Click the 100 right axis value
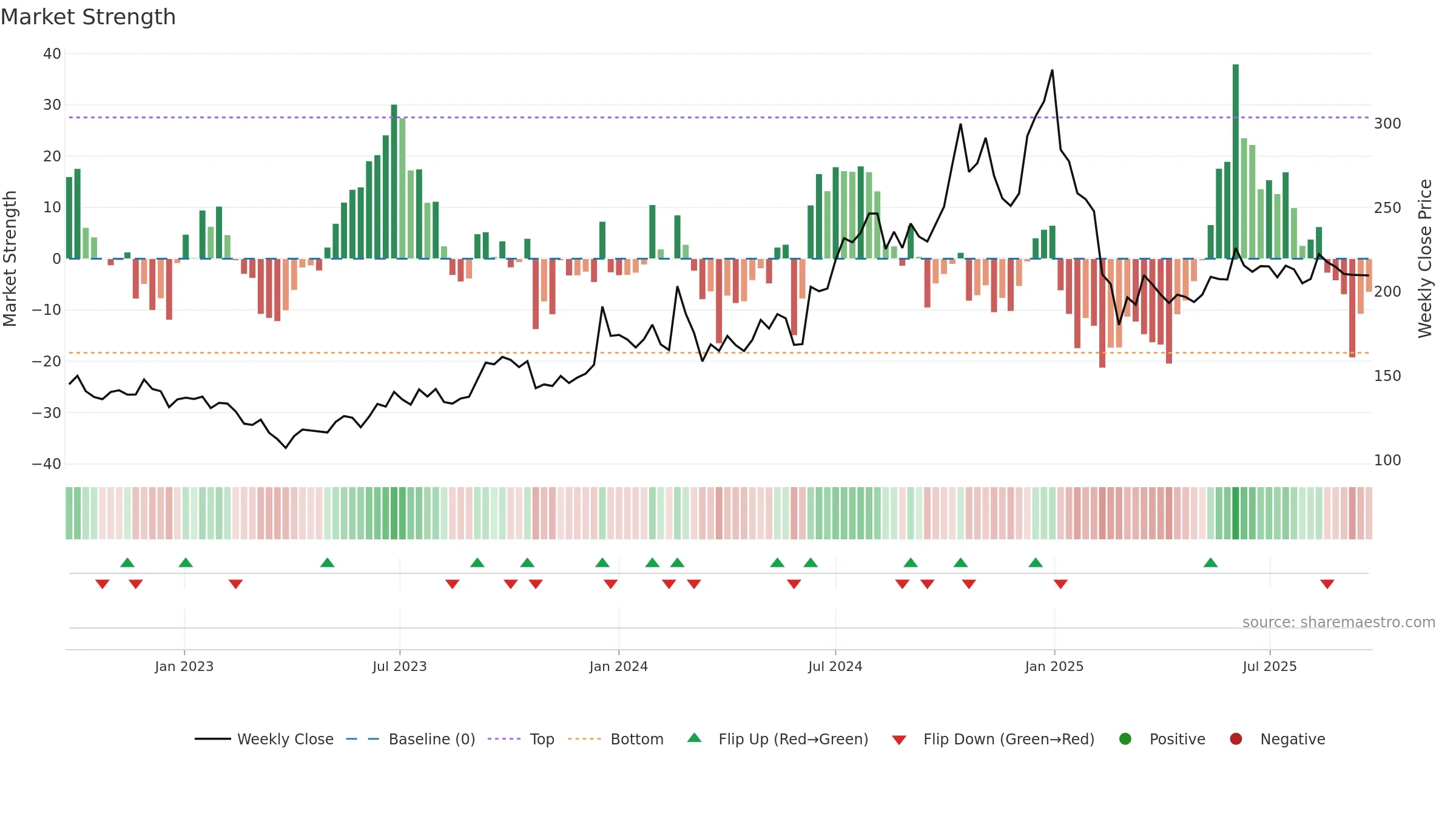Screen dimensions: 1456x819 click(x=1387, y=460)
